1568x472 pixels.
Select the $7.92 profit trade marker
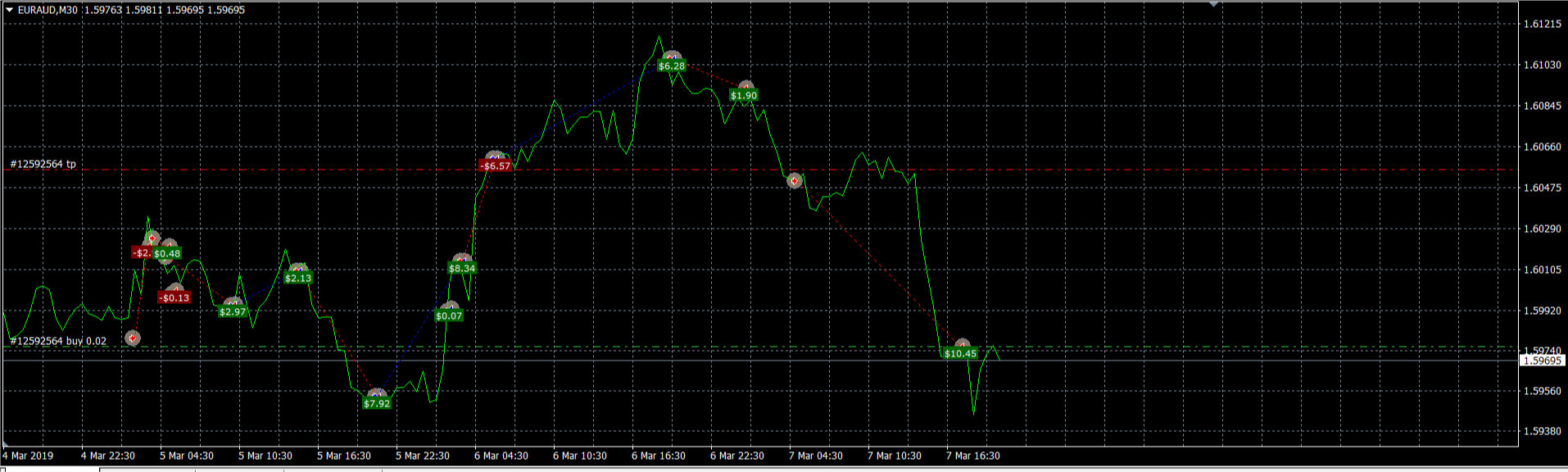coord(377,403)
